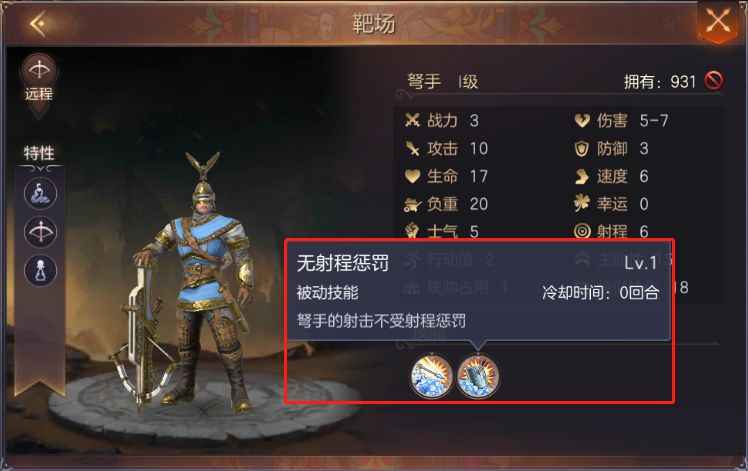The width and height of the screenshot is (748, 471).
Task: Click the 战力 crossed swords stat icon
Action: pyautogui.click(x=412, y=120)
